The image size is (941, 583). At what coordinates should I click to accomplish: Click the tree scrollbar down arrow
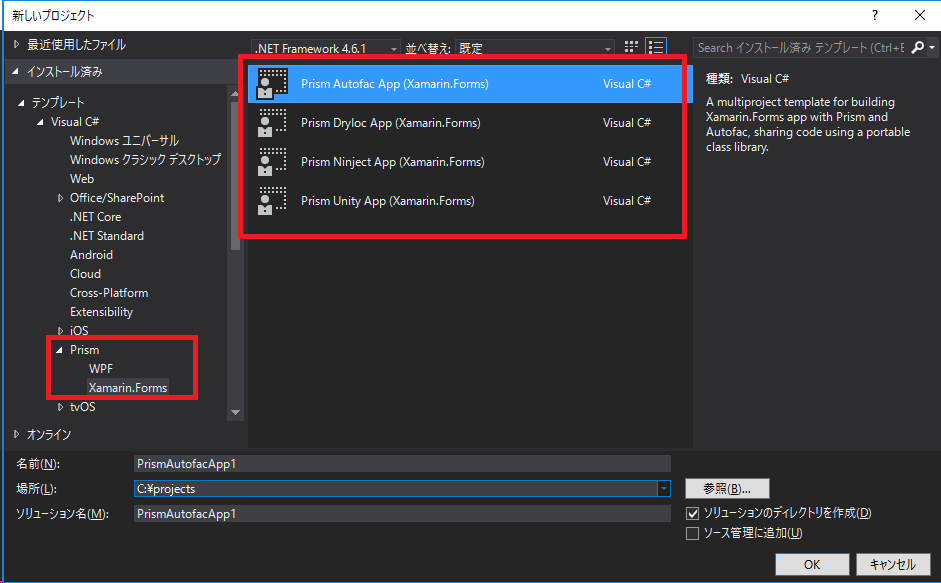[235, 412]
